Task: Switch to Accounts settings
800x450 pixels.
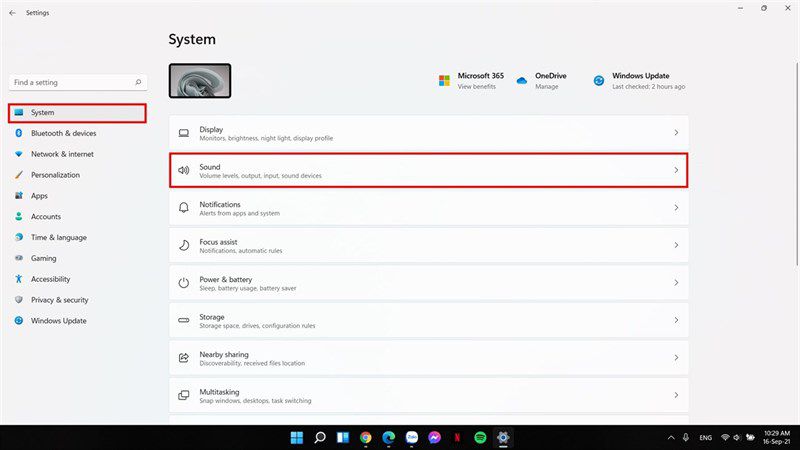Action: (77, 217)
